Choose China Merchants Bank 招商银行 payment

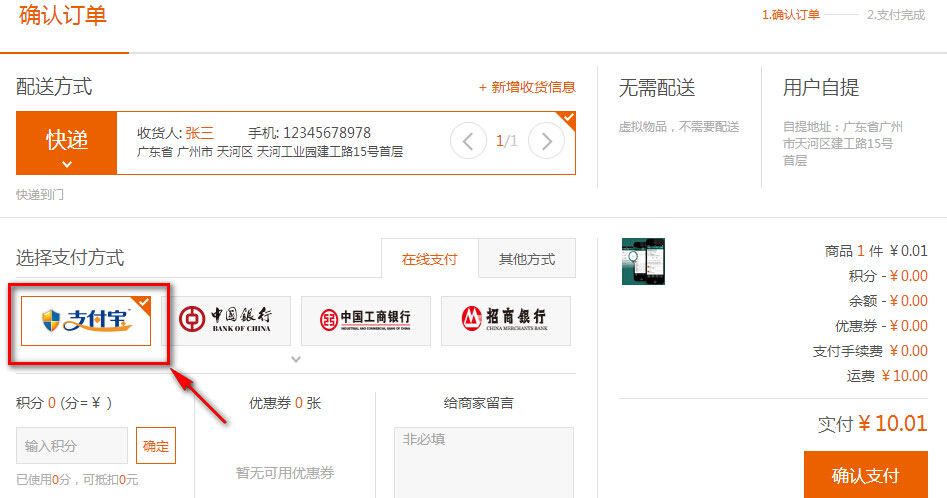click(506, 321)
